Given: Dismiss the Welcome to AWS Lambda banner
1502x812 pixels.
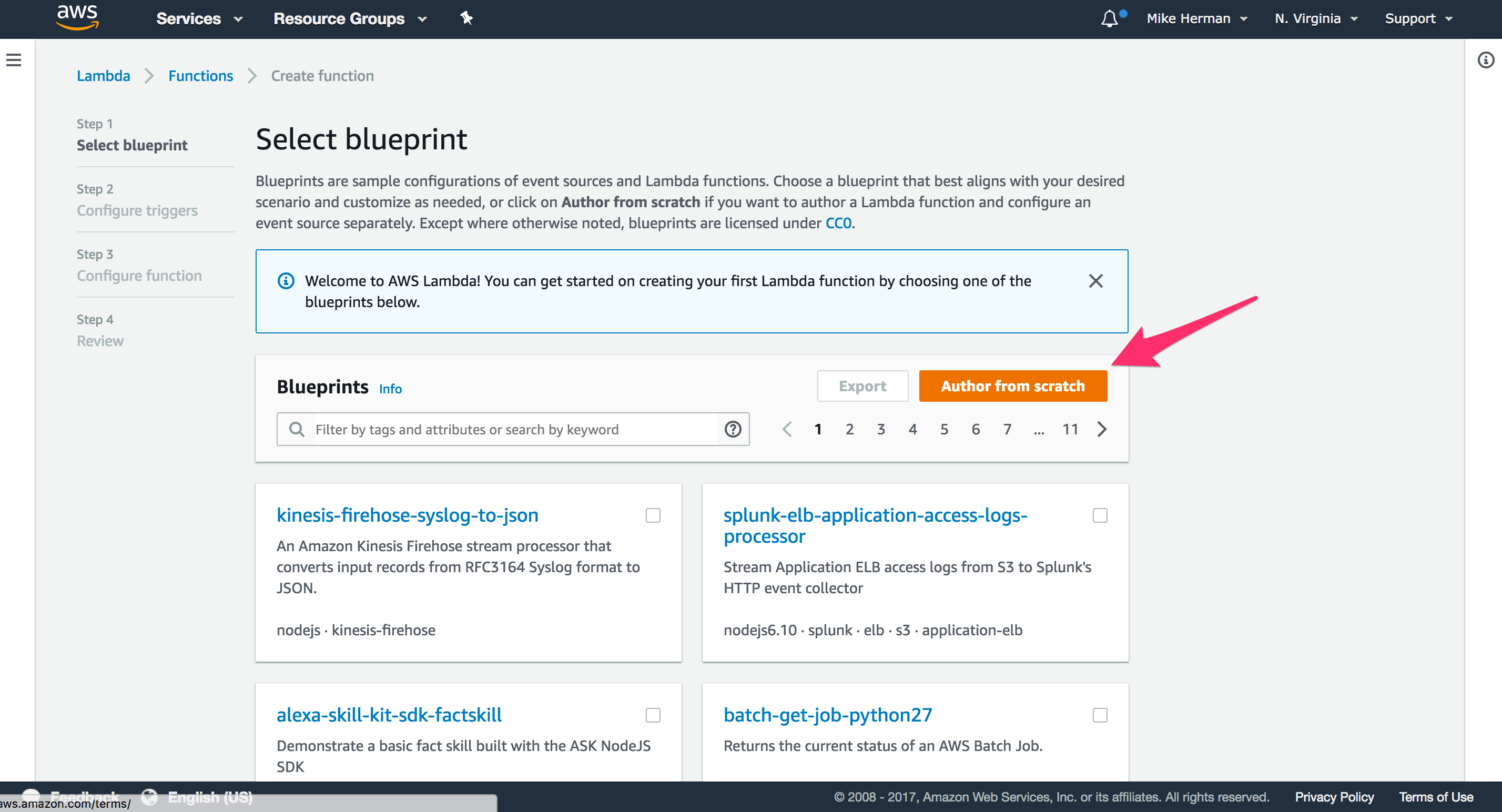Looking at the screenshot, I should pos(1095,281).
